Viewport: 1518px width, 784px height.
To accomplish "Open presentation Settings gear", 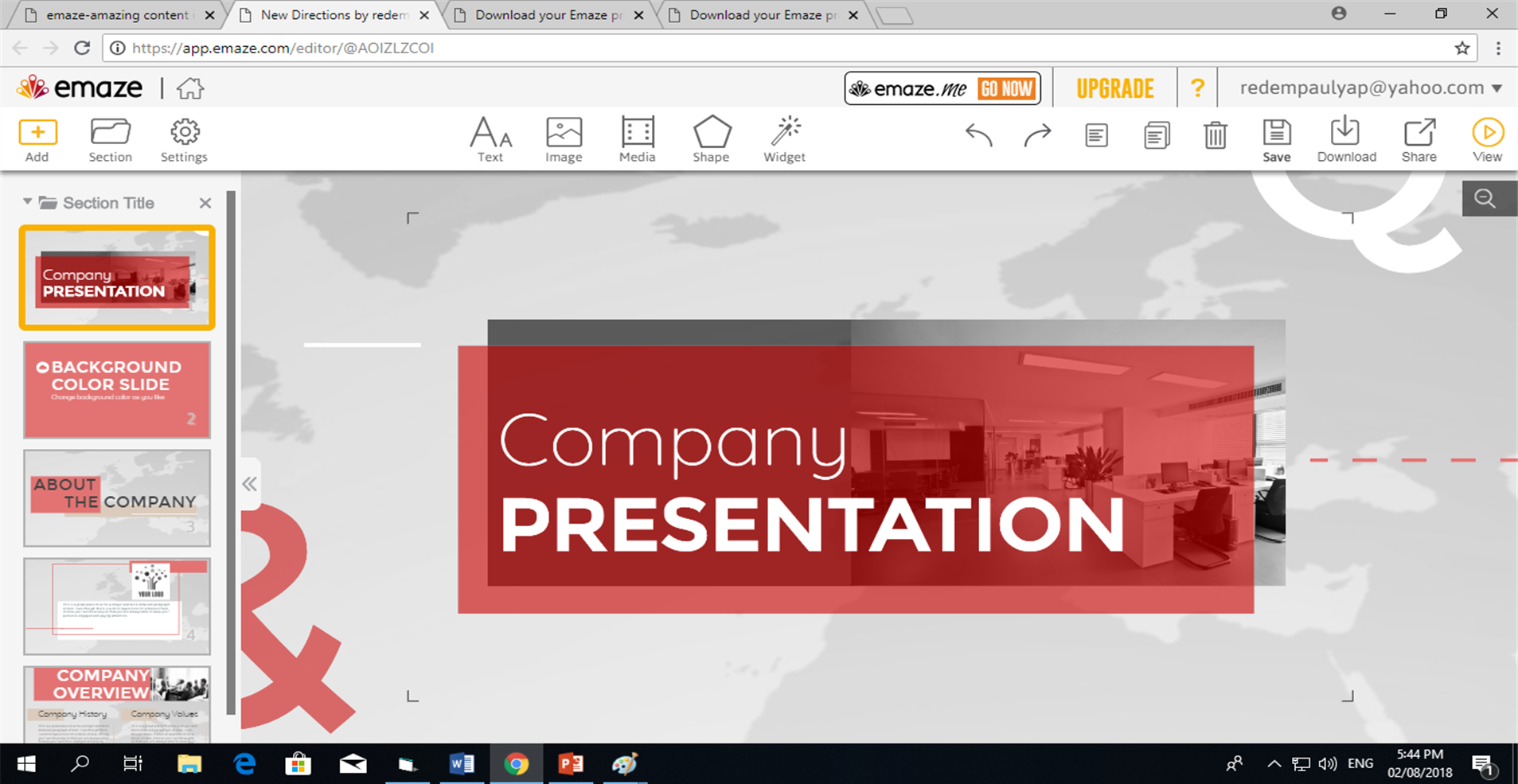I will [184, 140].
